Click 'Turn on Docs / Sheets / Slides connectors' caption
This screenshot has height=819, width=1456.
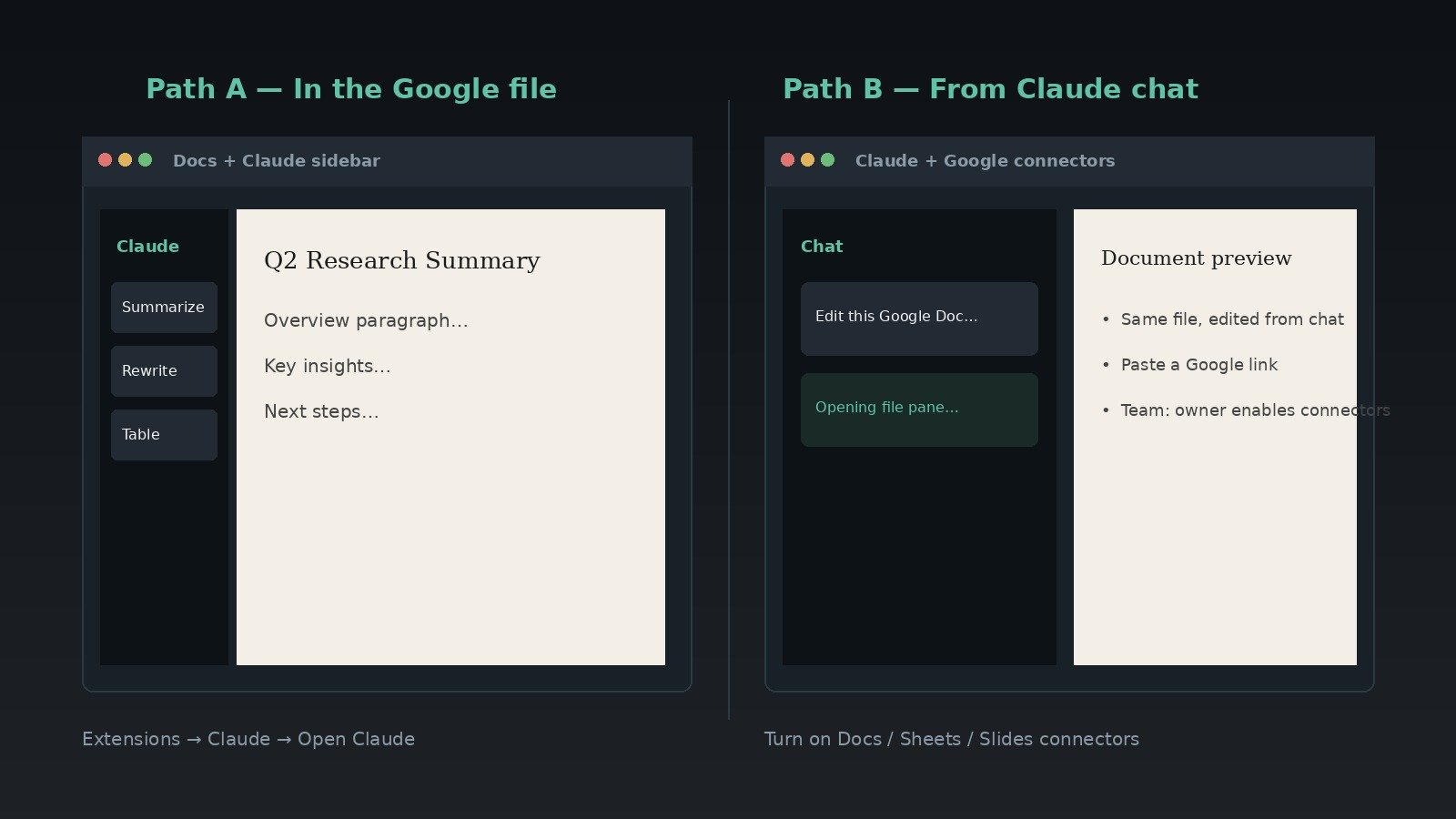pyautogui.click(x=952, y=739)
